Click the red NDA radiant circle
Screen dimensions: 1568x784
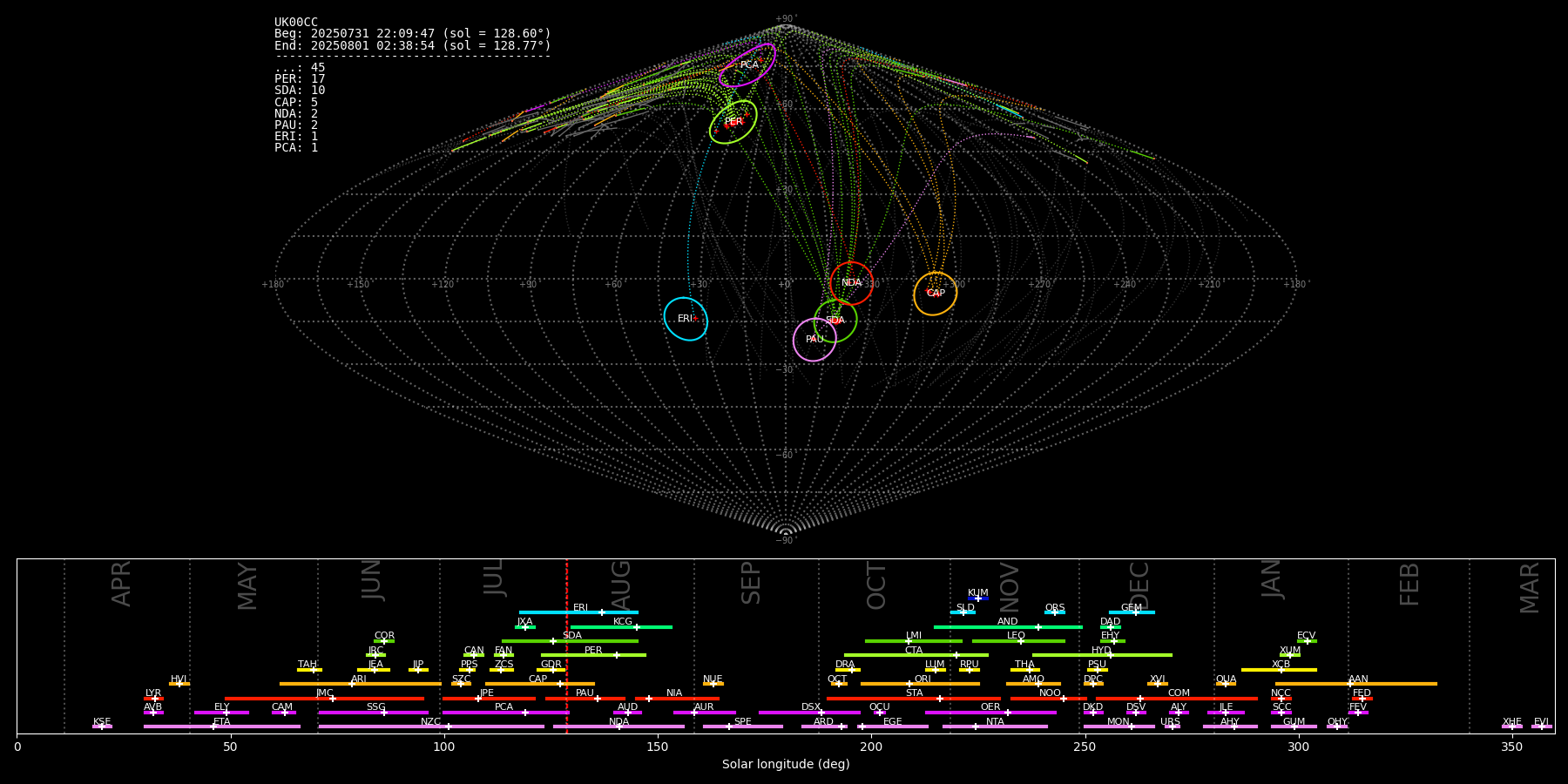click(851, 283)
